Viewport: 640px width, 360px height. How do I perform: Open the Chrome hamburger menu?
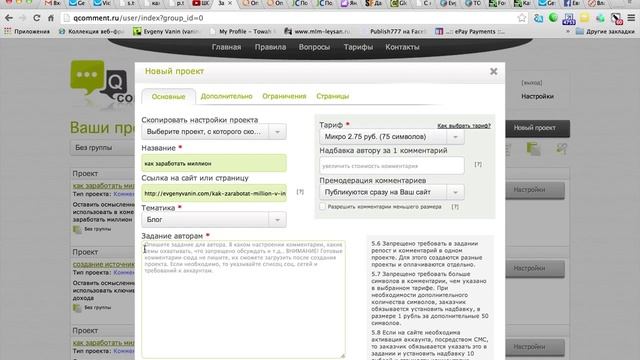tap(631, 18)
